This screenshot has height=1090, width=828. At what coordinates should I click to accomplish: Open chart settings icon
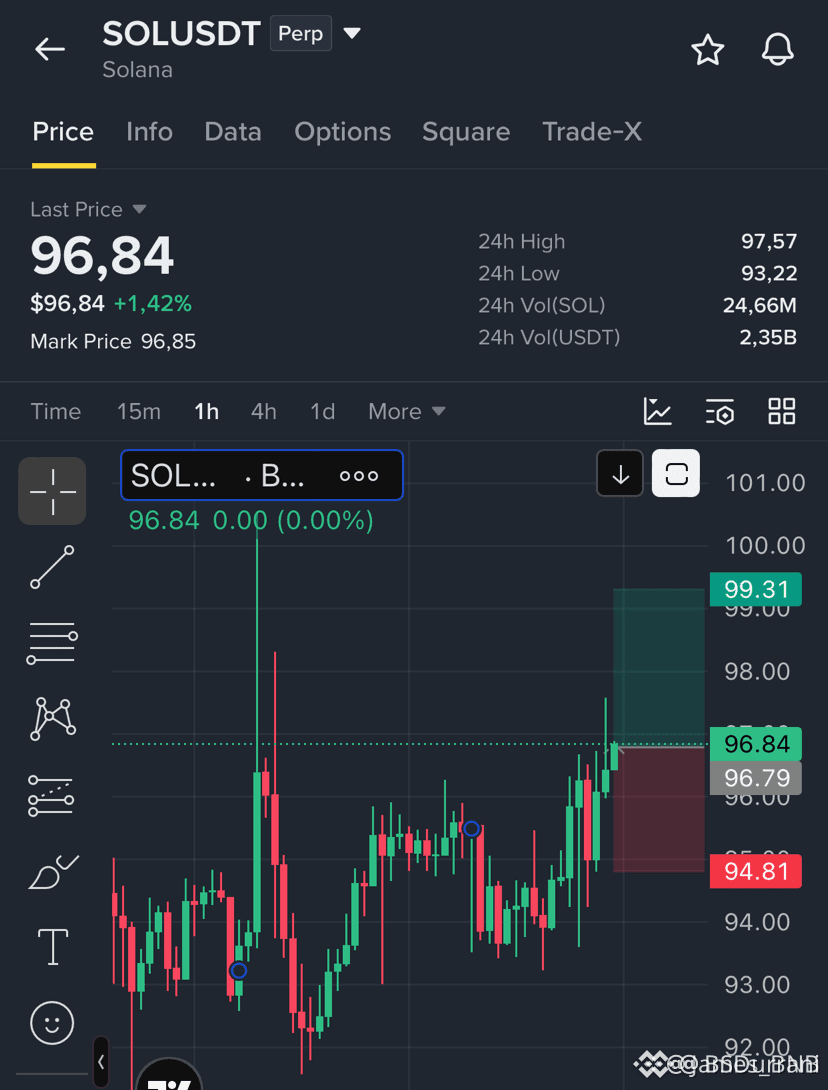click(720, 412)
